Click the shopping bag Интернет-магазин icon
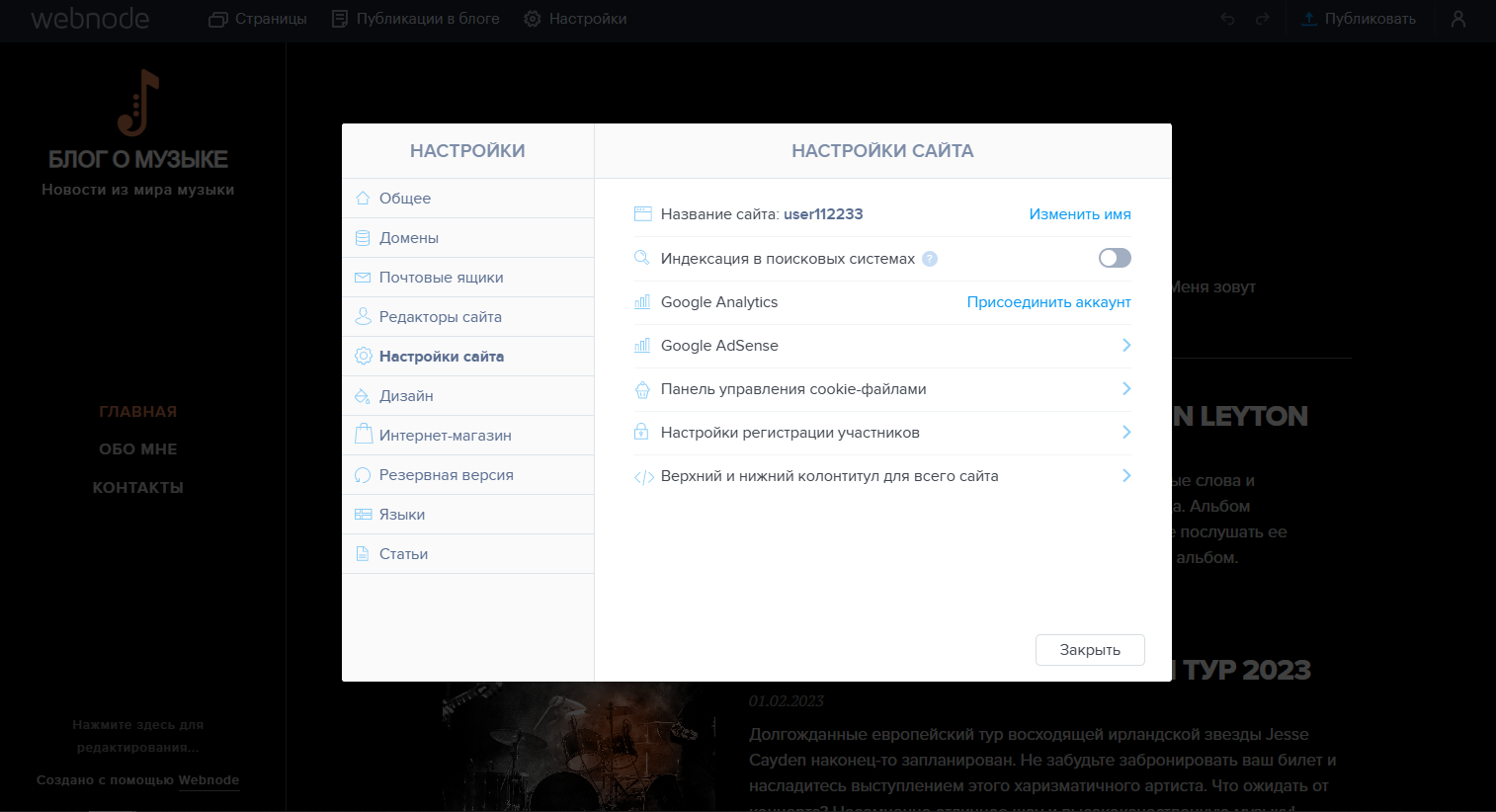1496x812 pixels. point(363,435)
